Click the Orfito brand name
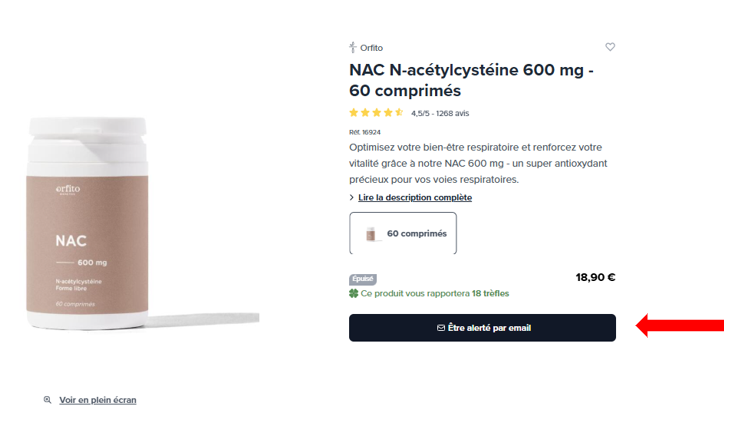Screen dimensions: 755x429 (x=371, y=48)
